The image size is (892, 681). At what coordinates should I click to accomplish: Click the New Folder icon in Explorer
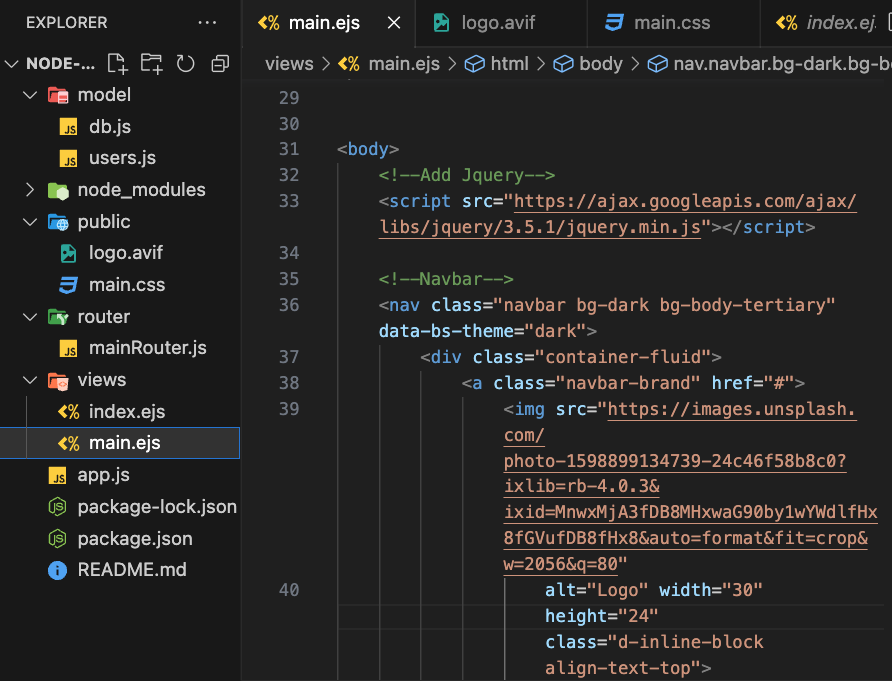151,64
